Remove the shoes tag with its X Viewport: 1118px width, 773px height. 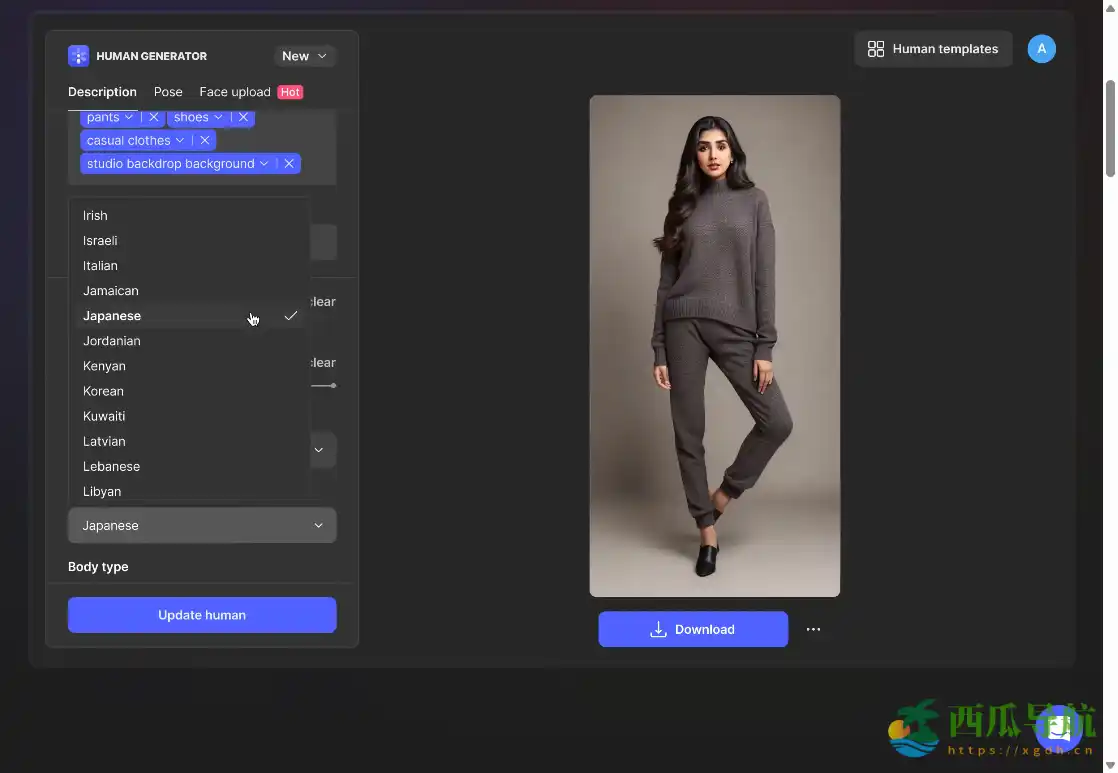click(x=243, y=117)
